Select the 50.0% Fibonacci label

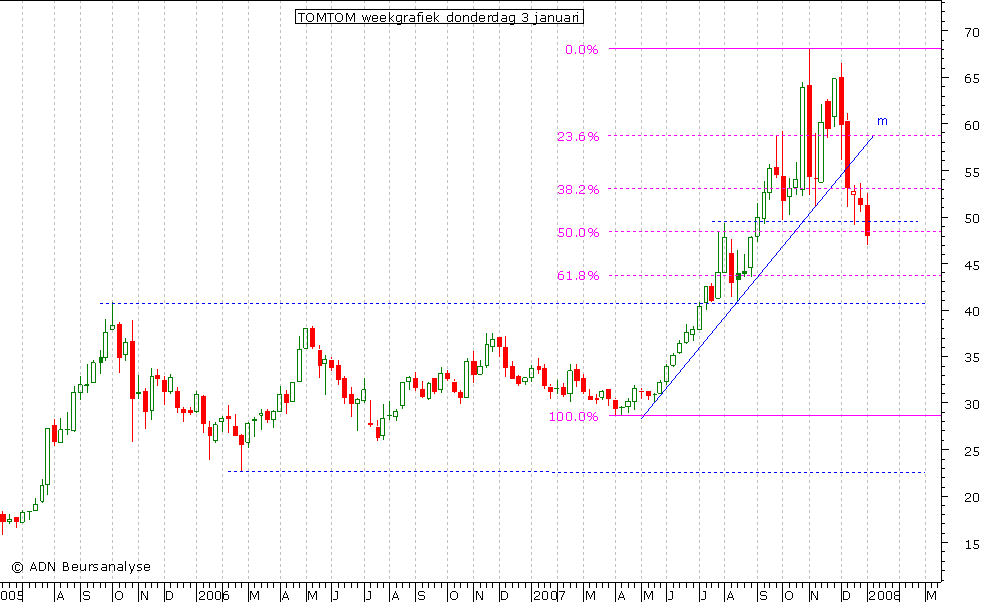(x=578, y=232)
